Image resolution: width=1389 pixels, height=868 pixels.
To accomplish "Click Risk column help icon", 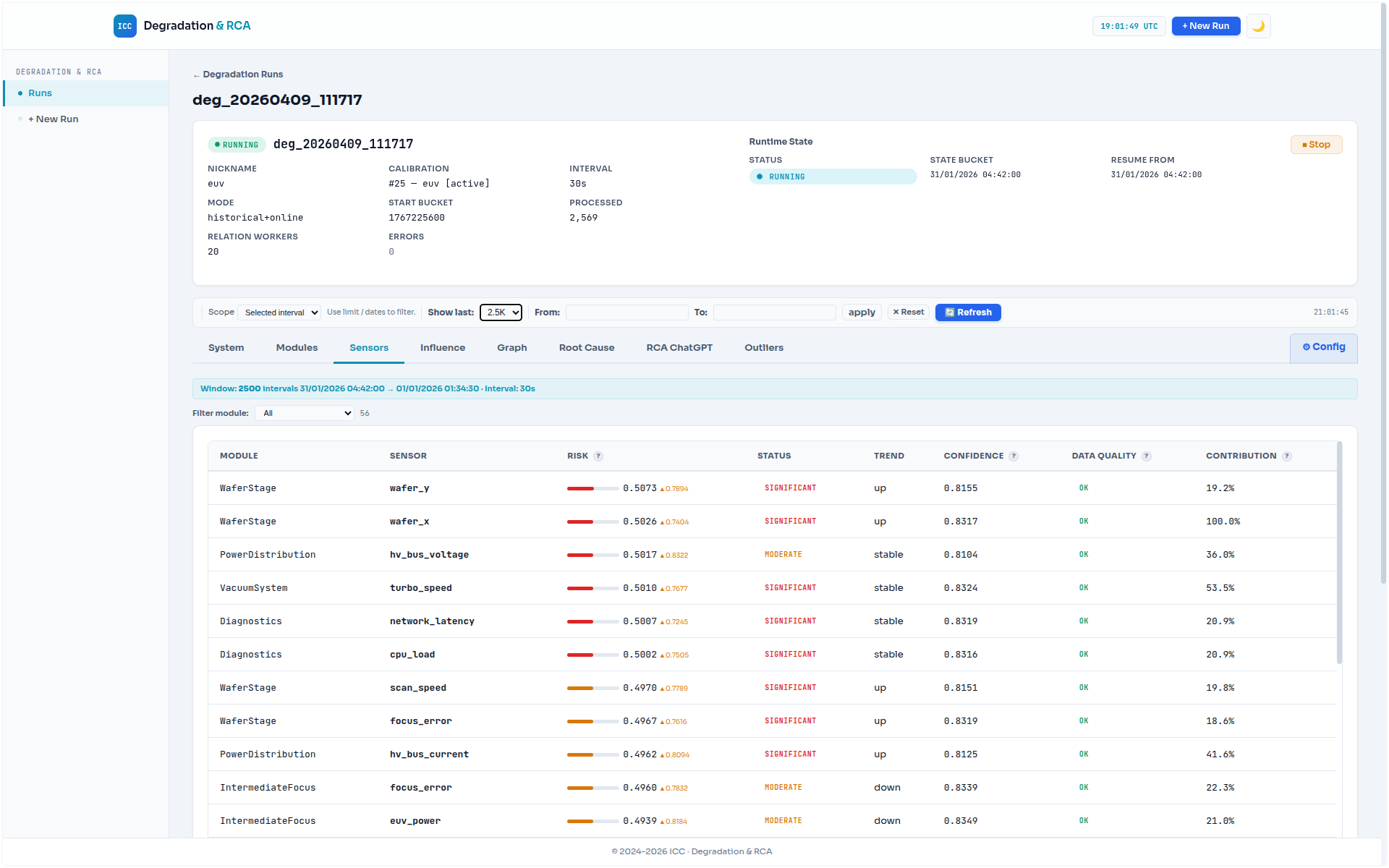I will click(598, 456).
